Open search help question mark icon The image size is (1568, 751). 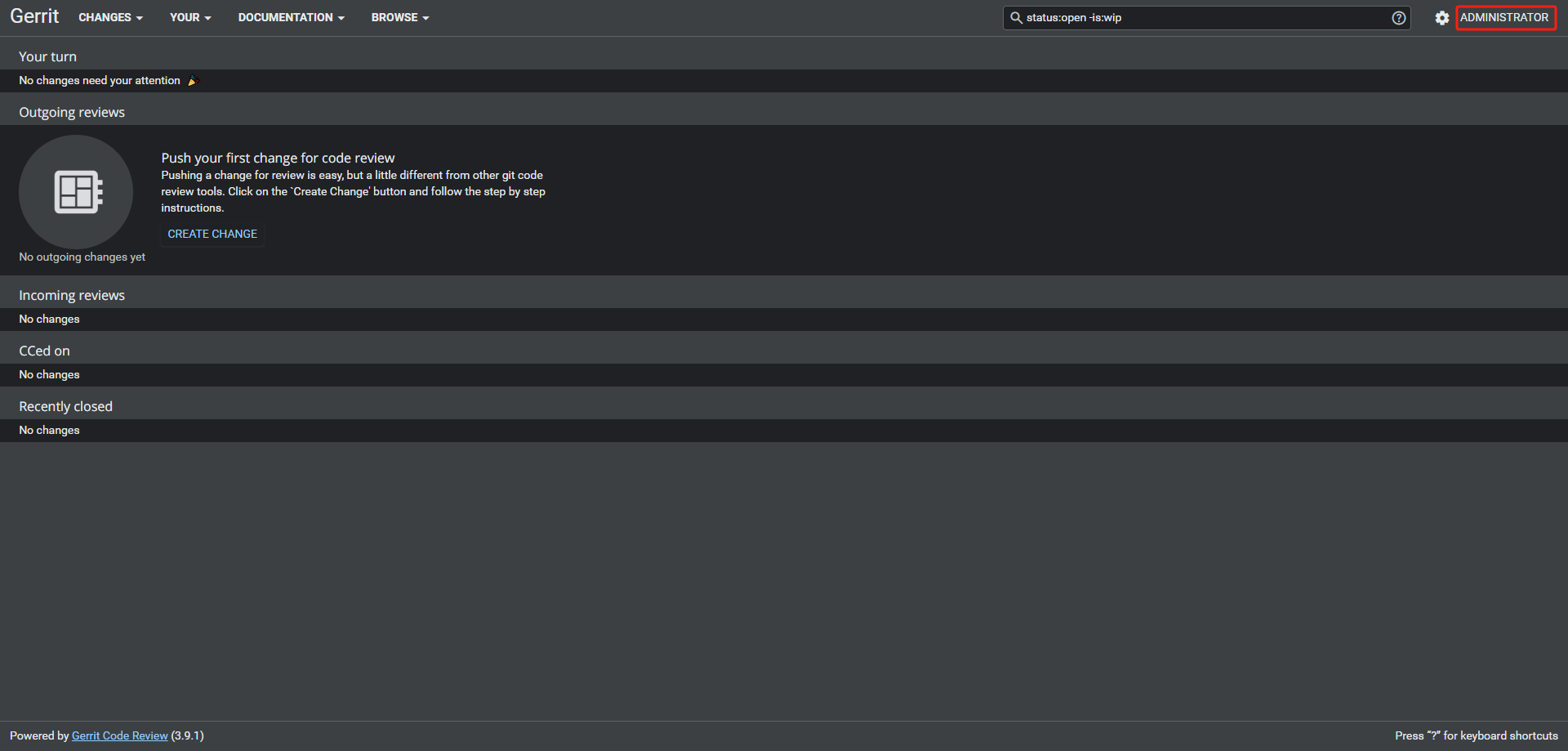click(x=1398, y=18)
